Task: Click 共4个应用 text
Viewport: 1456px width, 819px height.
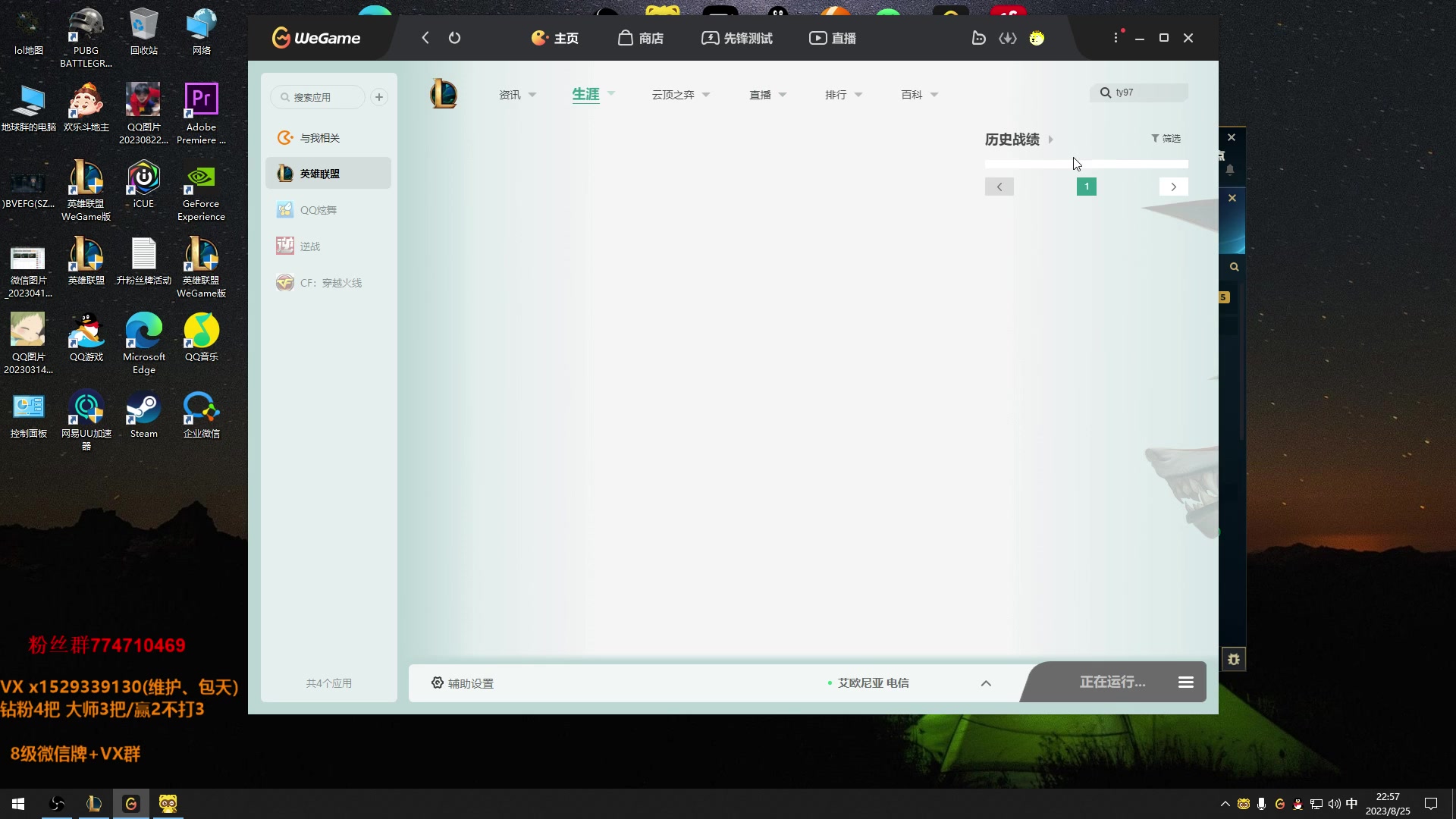Action: tap(328, 683)
